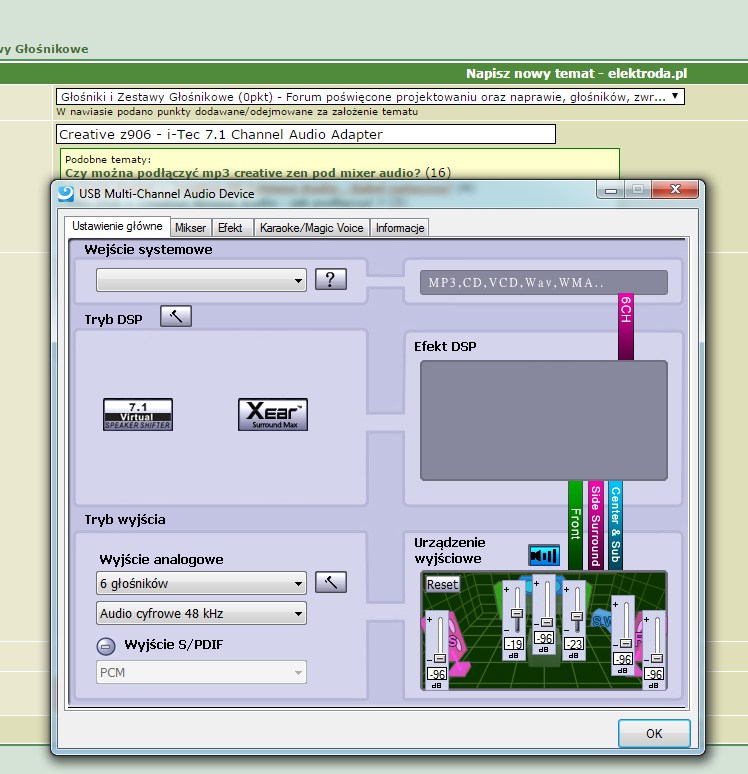
Task: Click the -23 dB value box
Action: click(574, 644)
